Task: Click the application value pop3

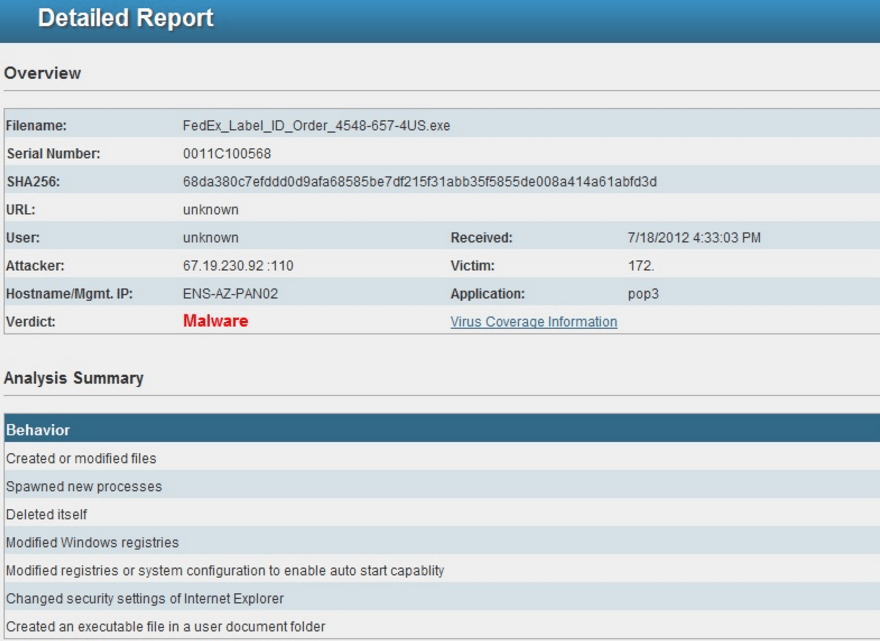Action: 643,294
